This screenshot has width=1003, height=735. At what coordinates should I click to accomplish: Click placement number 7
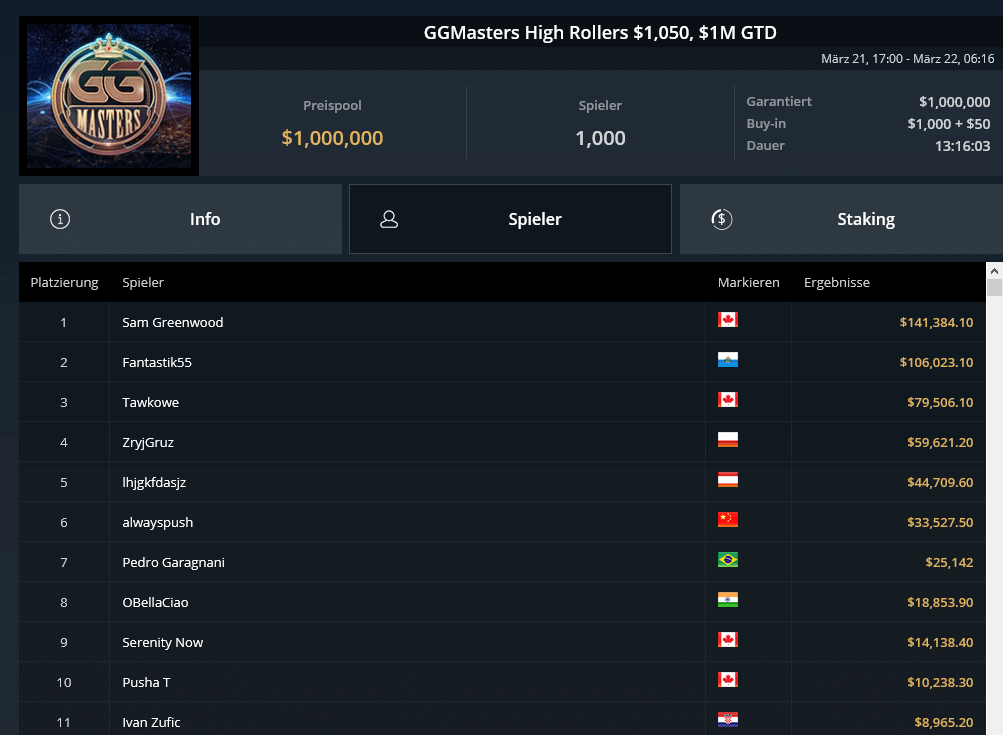[x=63, y=562]
